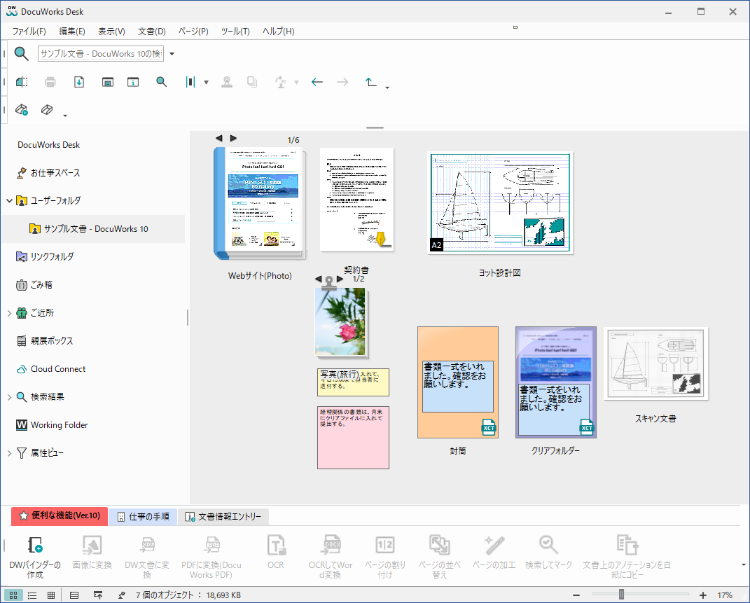The image size is (750, 603).
Task: Switch to thumbnail view in status bar
Action: tap(13, 595)
